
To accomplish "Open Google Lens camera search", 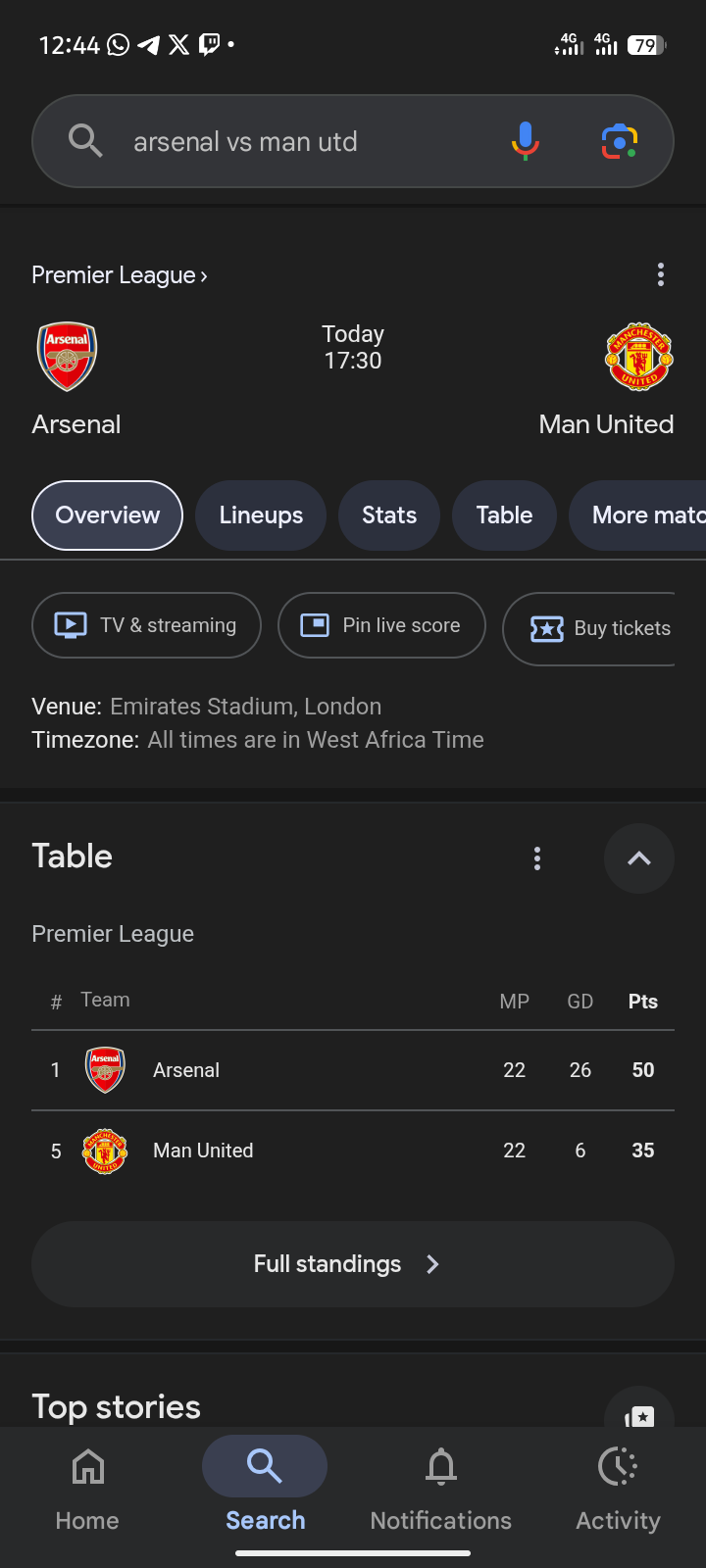I will click(x=619, y=141).
